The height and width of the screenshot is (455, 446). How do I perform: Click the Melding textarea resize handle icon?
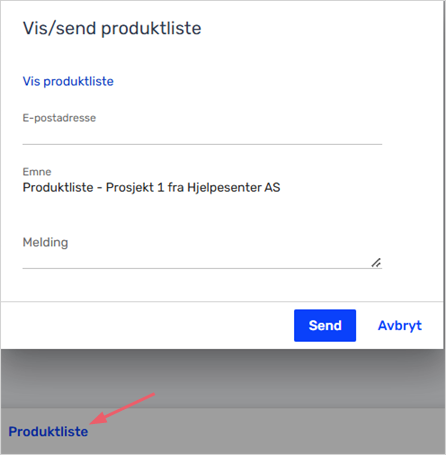376,263
